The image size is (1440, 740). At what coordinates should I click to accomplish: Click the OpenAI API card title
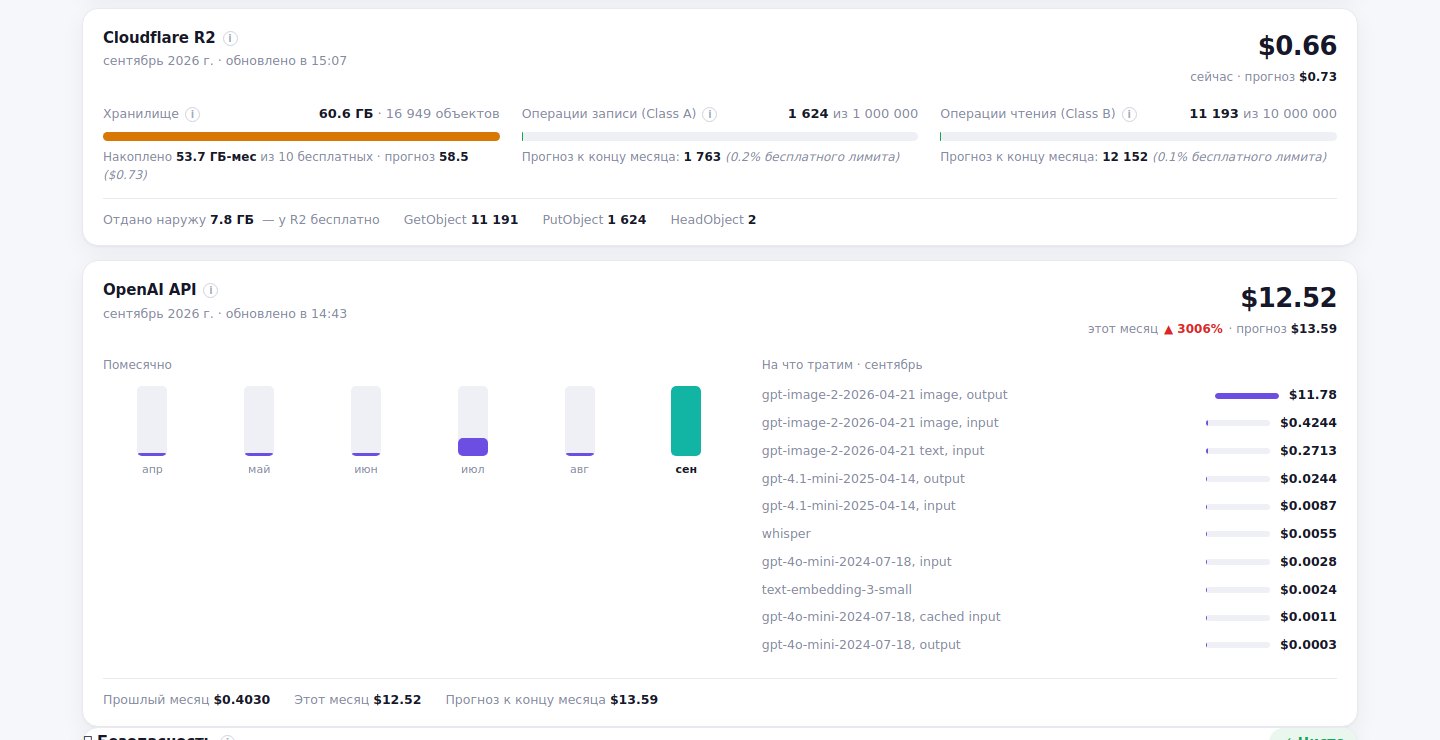tap(150, 290)
